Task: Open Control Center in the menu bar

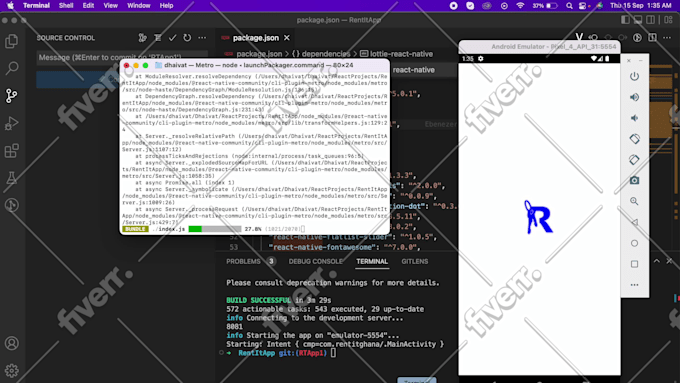Action: [x=583, y=6]
